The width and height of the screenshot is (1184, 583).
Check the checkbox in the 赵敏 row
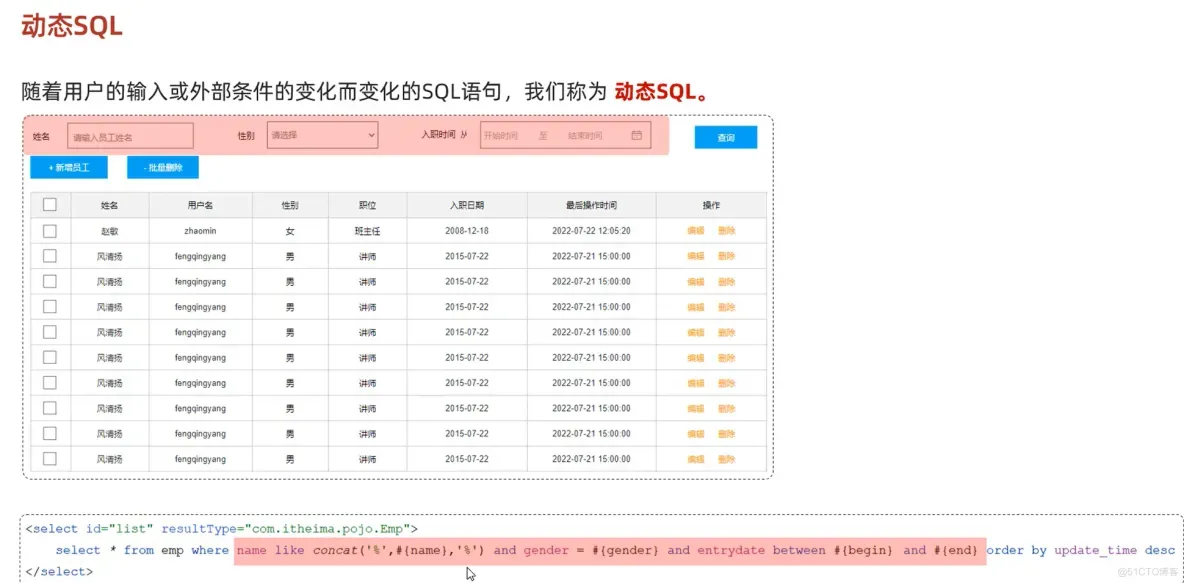(x=50, y=230)
